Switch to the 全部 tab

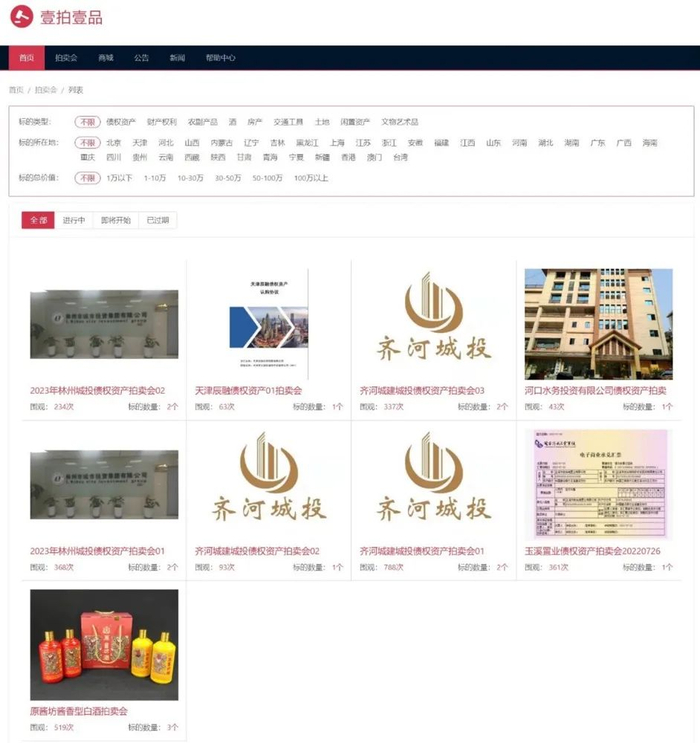coord(38,220)
